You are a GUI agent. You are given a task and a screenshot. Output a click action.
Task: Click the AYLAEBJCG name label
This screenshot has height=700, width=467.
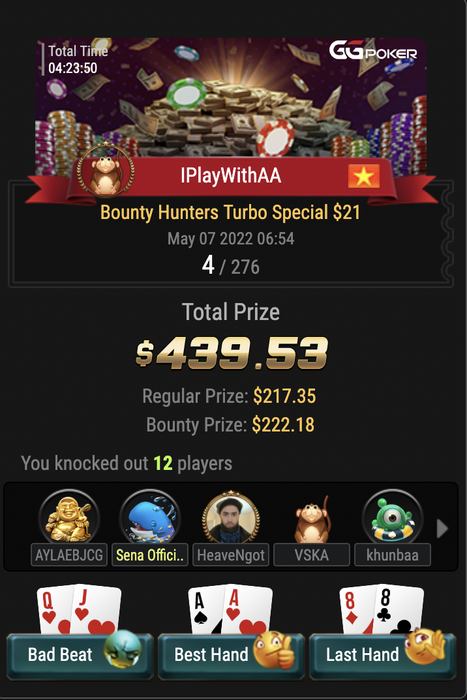[x=69, y=555]
